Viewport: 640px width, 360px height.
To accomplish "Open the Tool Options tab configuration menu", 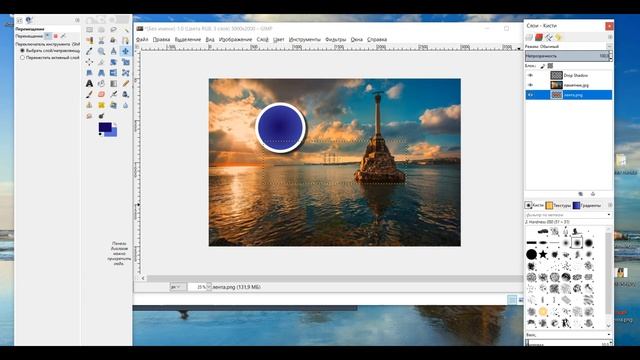I will pos(78,20).
